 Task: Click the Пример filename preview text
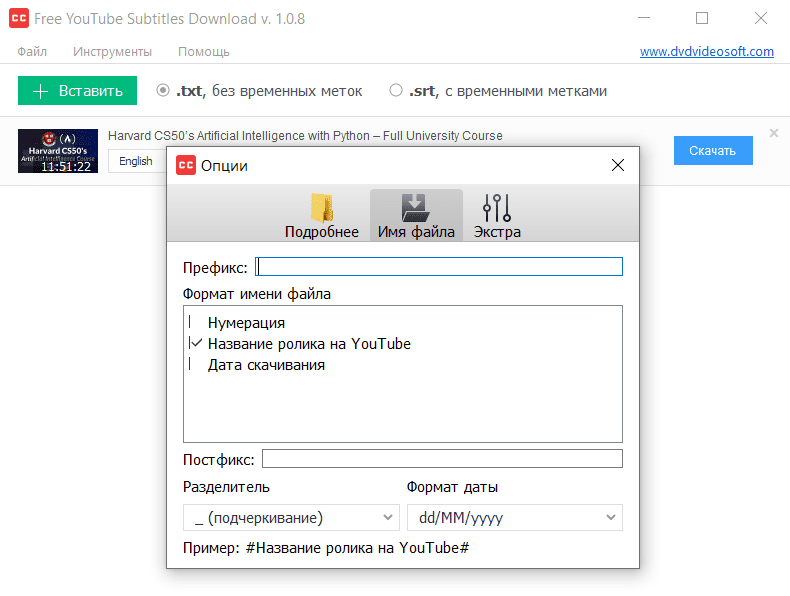tap(326, 548)
